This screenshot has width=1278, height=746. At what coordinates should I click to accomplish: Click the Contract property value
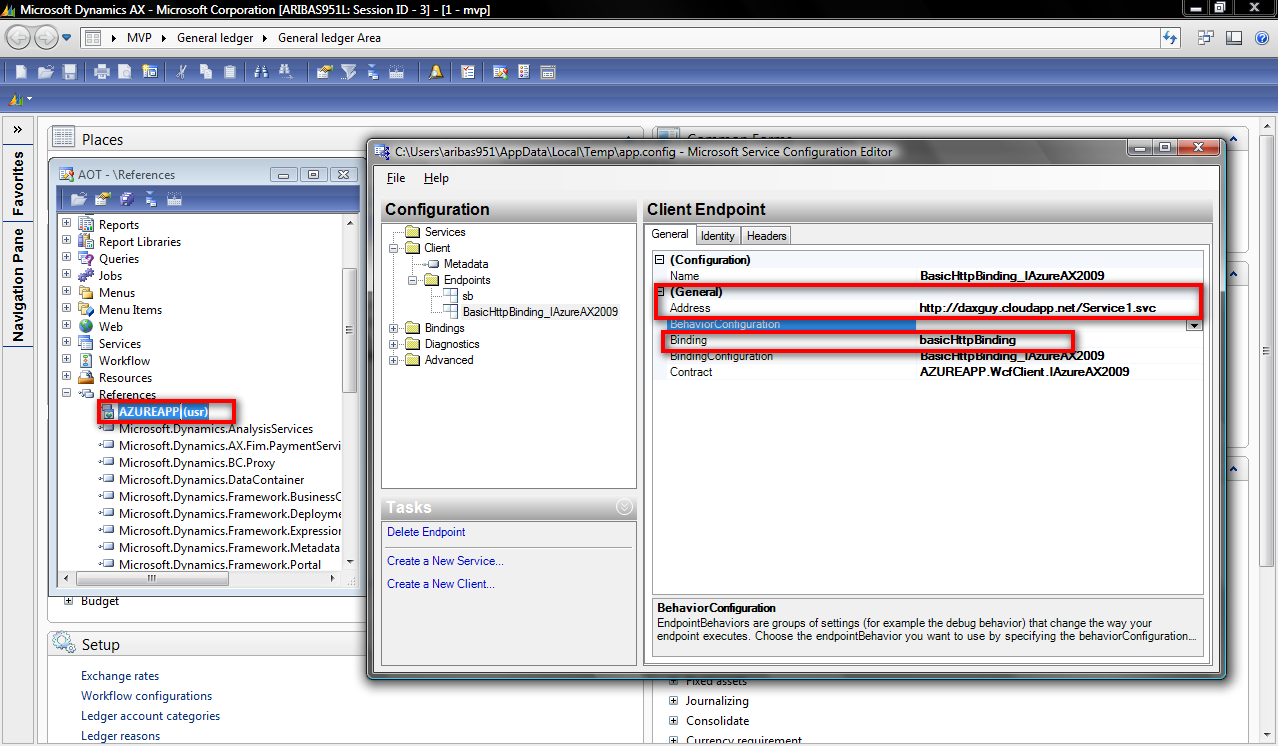(x=1024, y=372)
